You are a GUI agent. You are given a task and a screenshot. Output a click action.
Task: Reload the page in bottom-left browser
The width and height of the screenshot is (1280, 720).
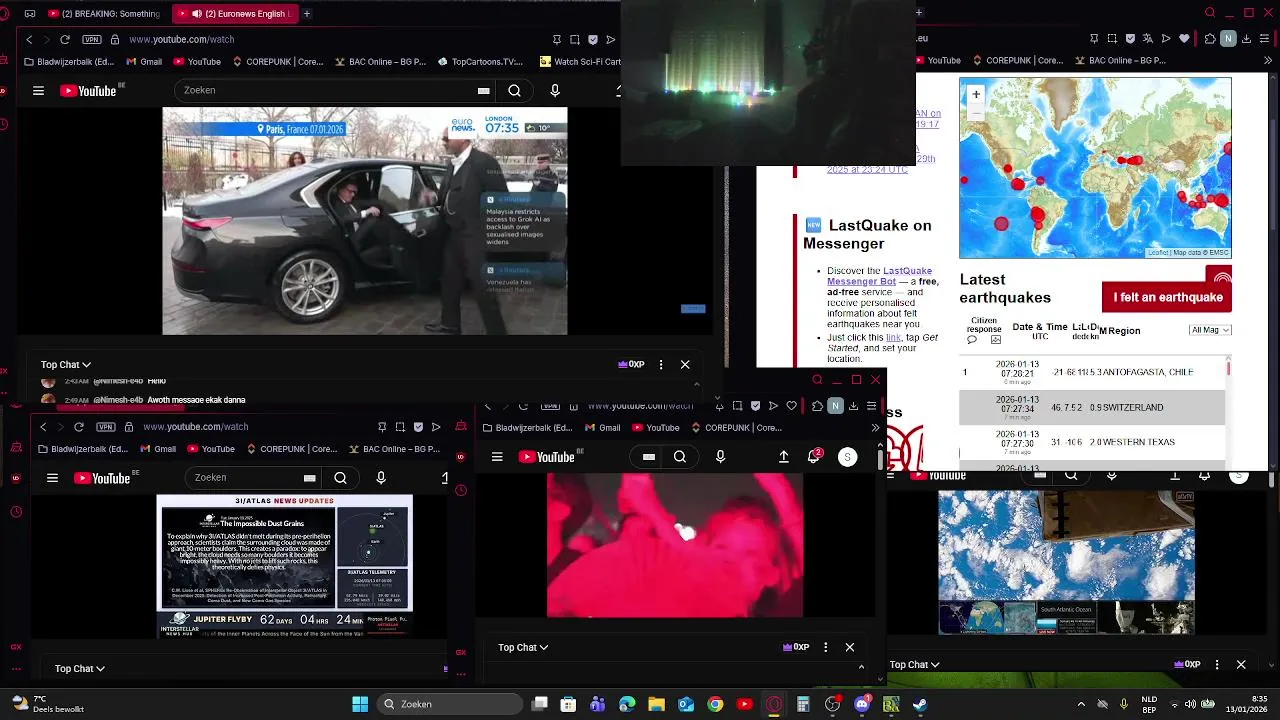(x=79, y=427)
